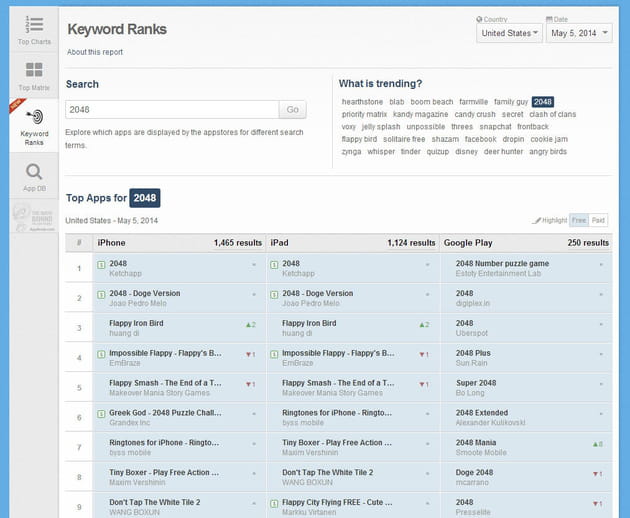Open the Top Matrix grid icon
Image resolution: width=630 pixels, height=518 pixels.
click(x=34, y=70)
